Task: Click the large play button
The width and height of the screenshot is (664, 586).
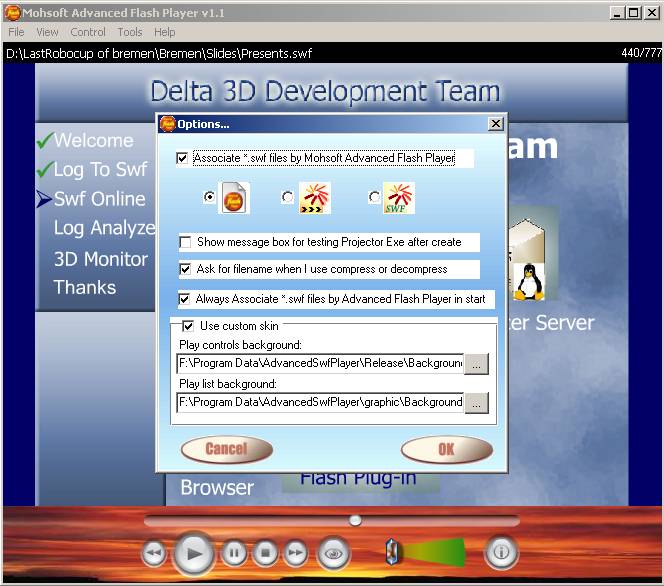Action: coord(194,553)
